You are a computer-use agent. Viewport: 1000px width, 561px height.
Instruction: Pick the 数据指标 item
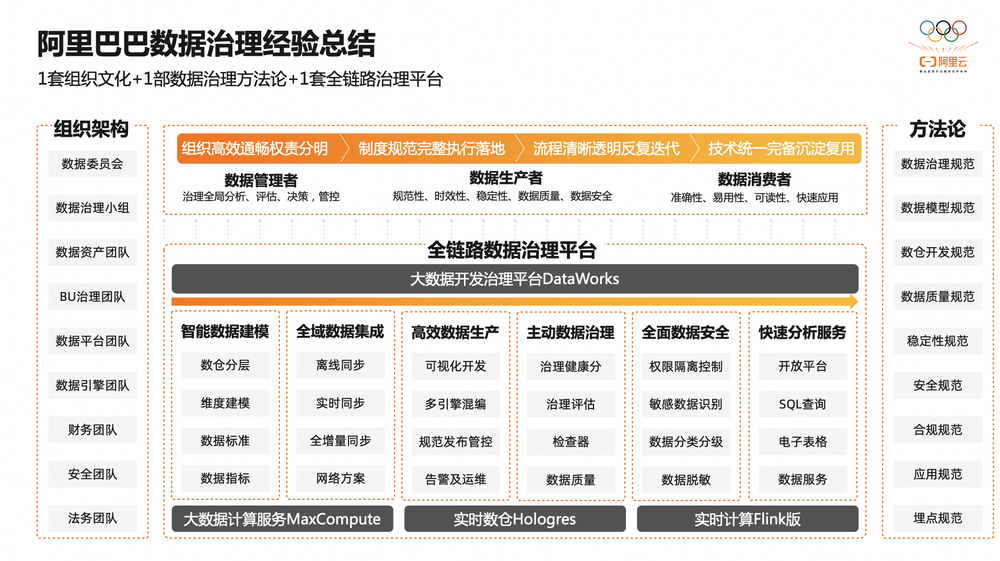pyautogui.click(x=225, y=478)
